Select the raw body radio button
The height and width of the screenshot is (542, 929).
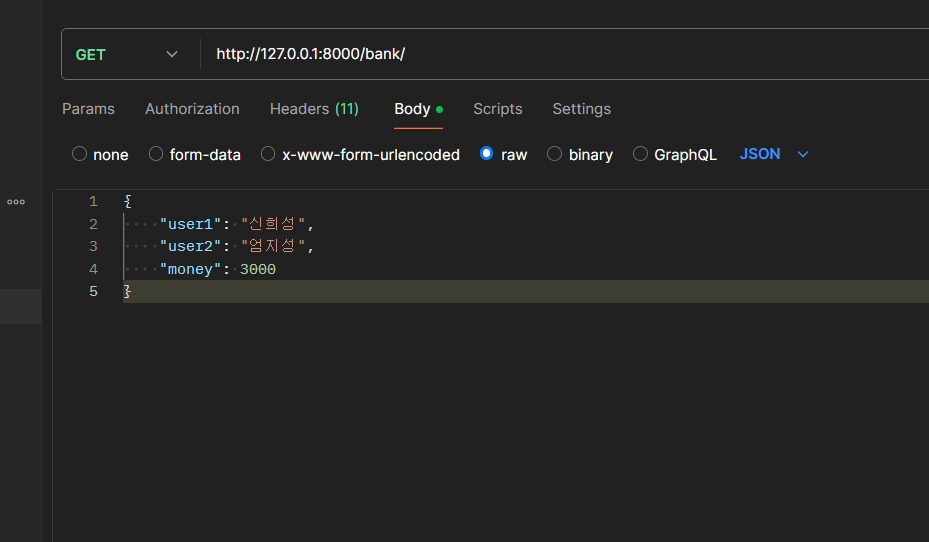(486, 154)
